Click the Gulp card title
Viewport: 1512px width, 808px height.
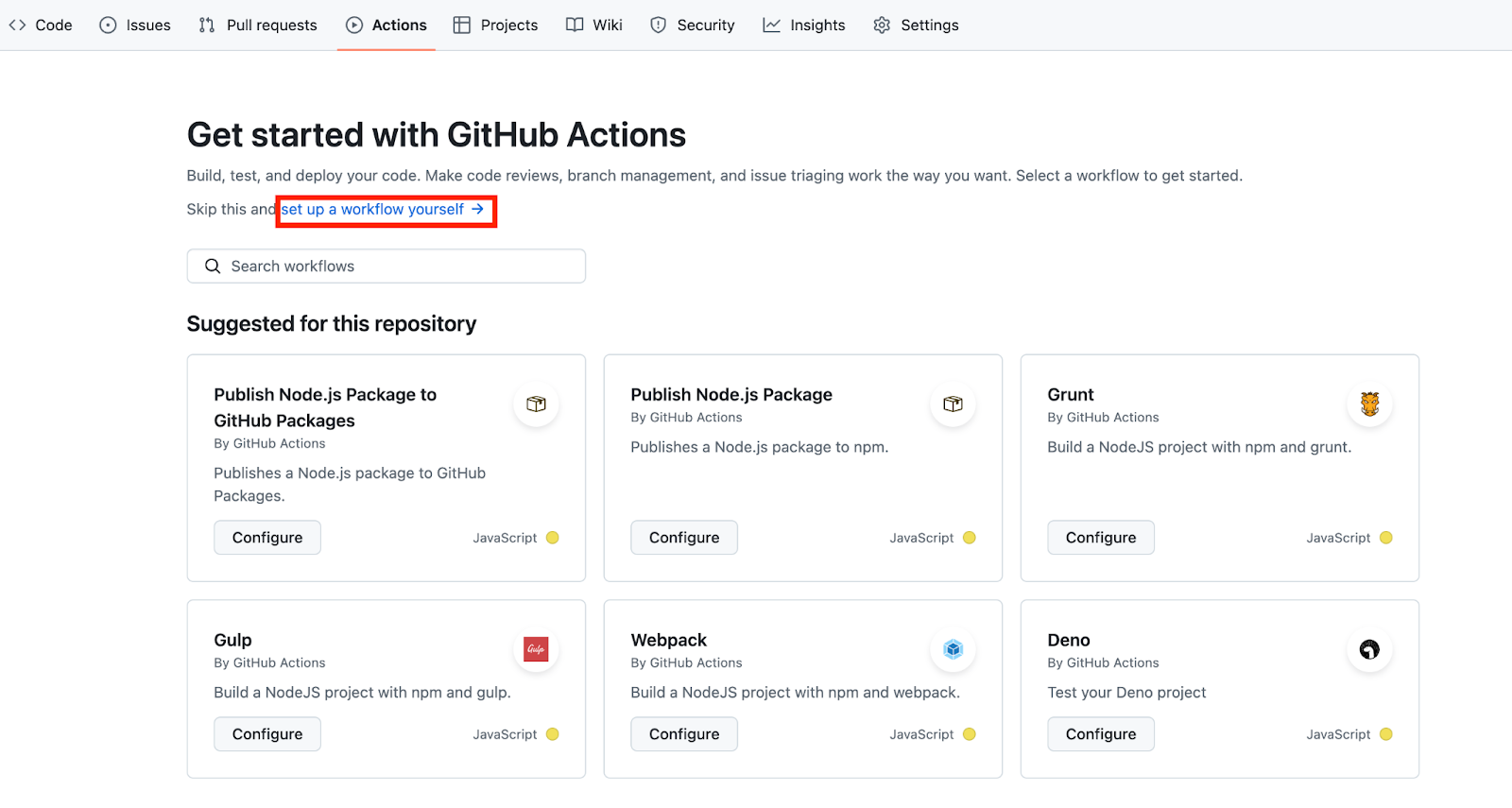click(232, 641)
